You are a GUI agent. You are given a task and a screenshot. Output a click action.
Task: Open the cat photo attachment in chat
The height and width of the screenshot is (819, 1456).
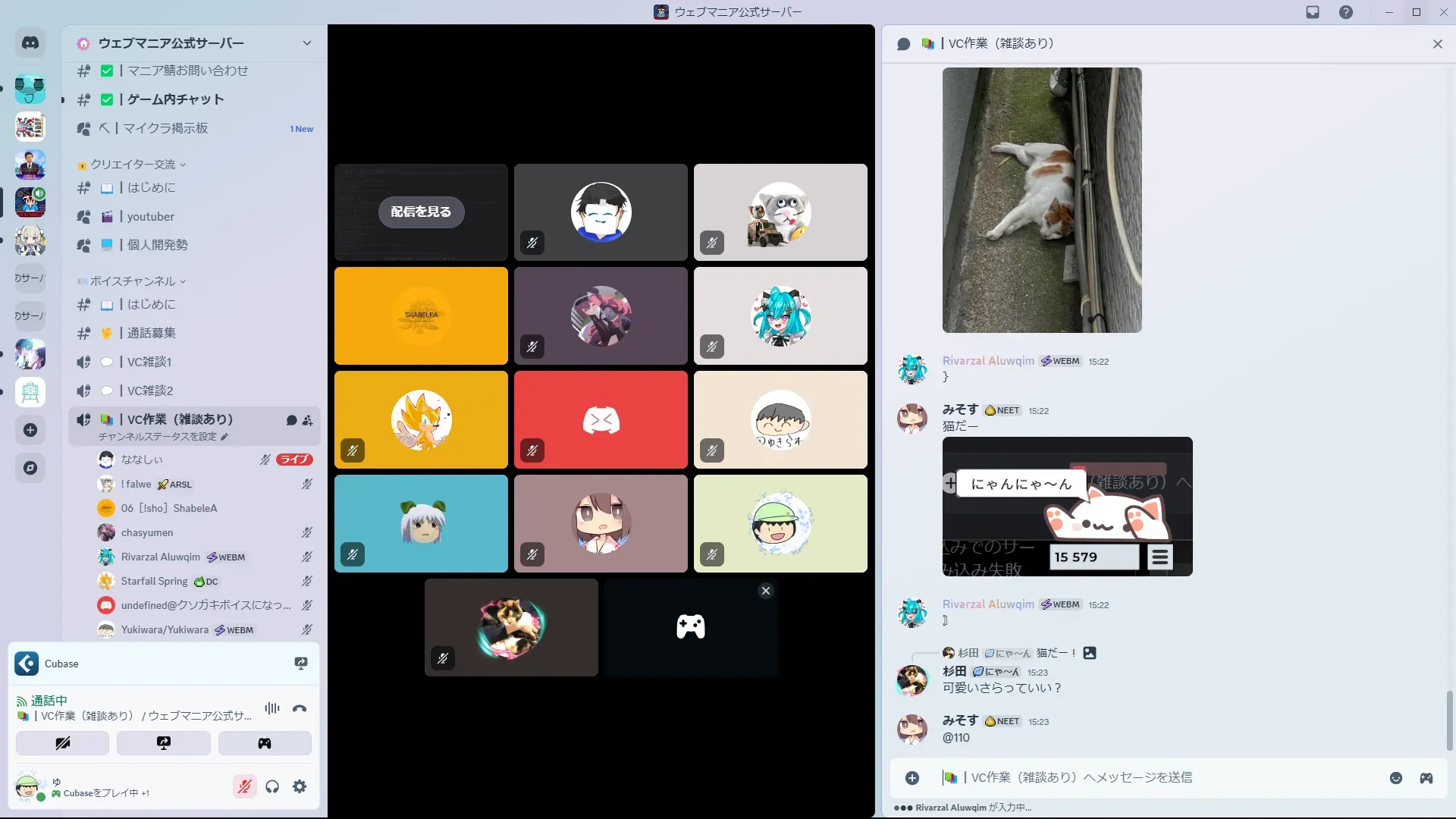click(1041, 200)
